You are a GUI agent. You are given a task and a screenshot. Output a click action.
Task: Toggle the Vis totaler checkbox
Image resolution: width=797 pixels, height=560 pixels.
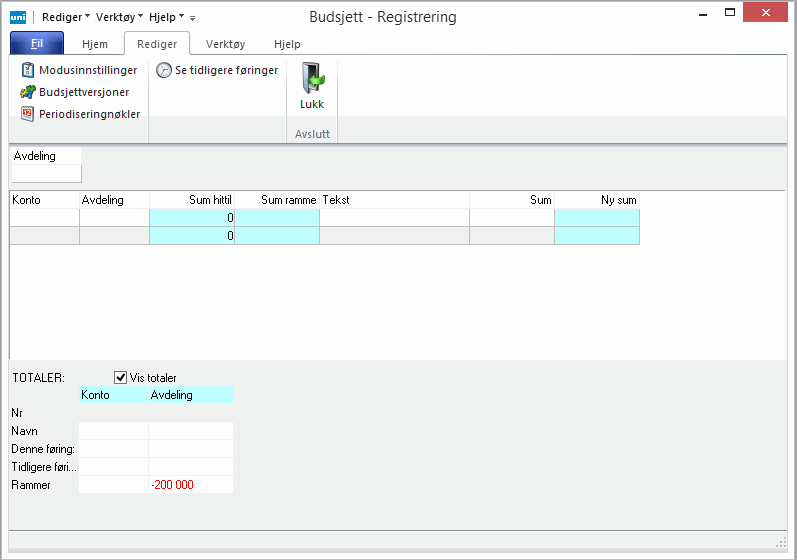pos(121,377)
